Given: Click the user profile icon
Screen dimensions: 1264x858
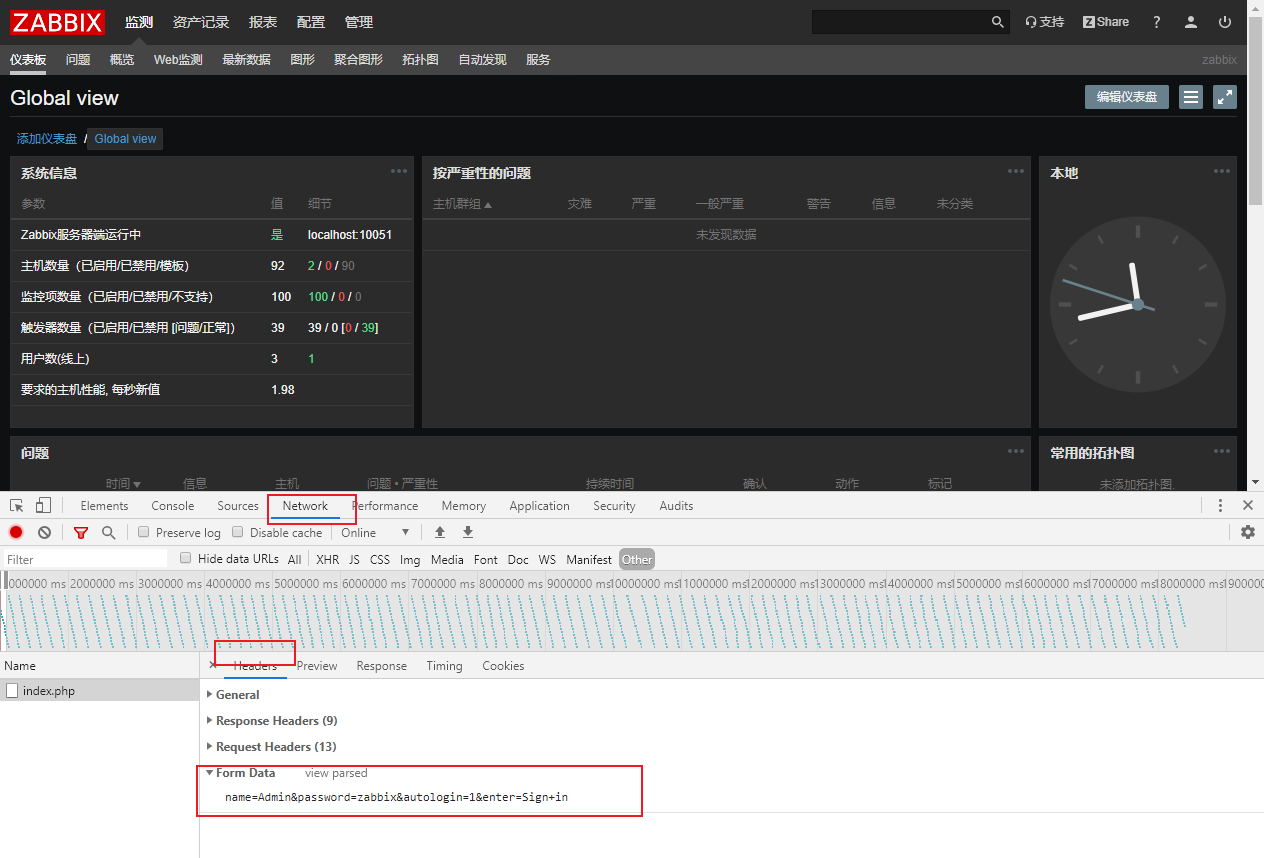Looking at the screenshot, I should point(1190,21).
